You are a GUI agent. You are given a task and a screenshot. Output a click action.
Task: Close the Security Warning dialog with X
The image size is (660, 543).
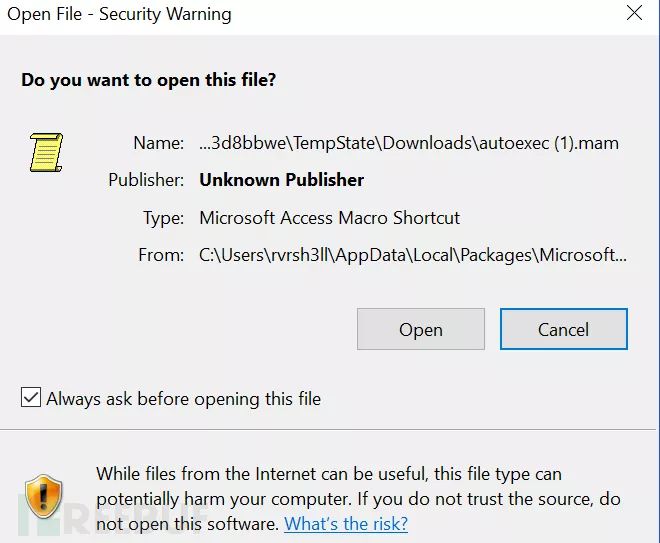pos(634,14)
